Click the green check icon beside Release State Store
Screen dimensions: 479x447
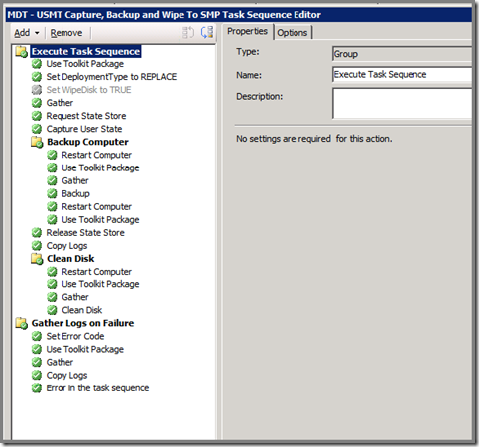tap(37, 233)
